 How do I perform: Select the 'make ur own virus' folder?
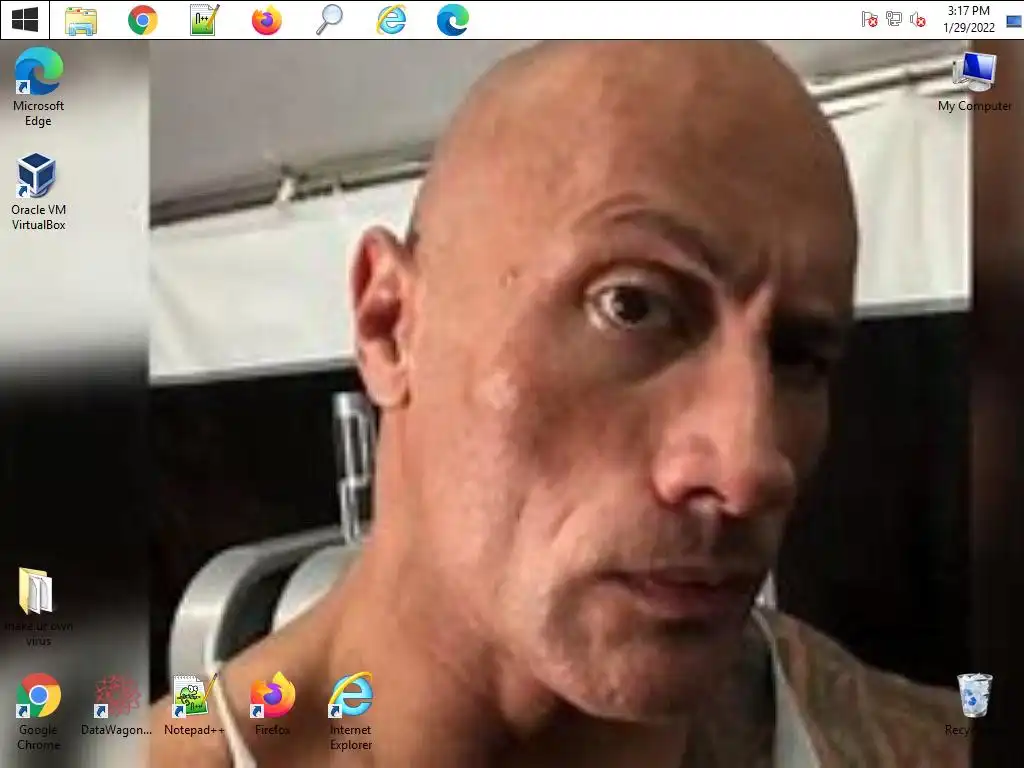click(x=39, y=607)
